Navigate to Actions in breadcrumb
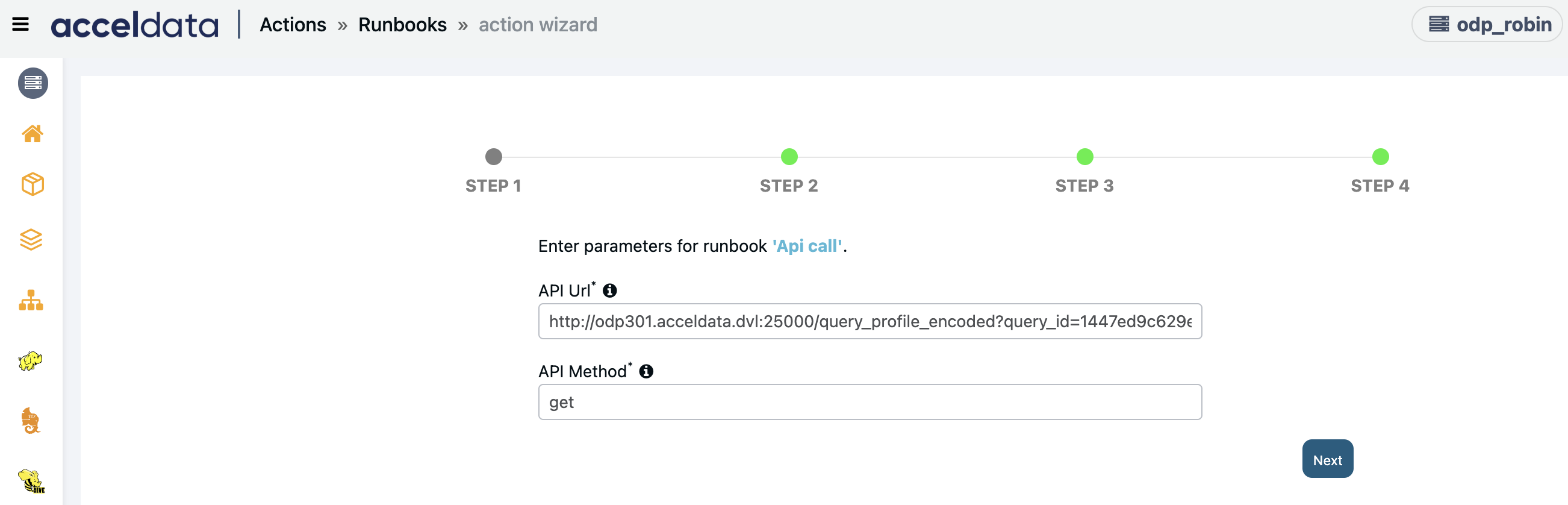 [x=293, y=24]
